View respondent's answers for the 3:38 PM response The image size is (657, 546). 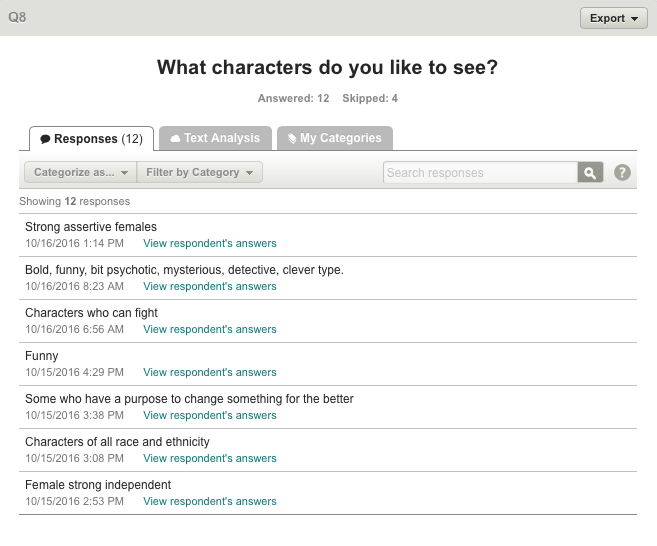point(210,415)
